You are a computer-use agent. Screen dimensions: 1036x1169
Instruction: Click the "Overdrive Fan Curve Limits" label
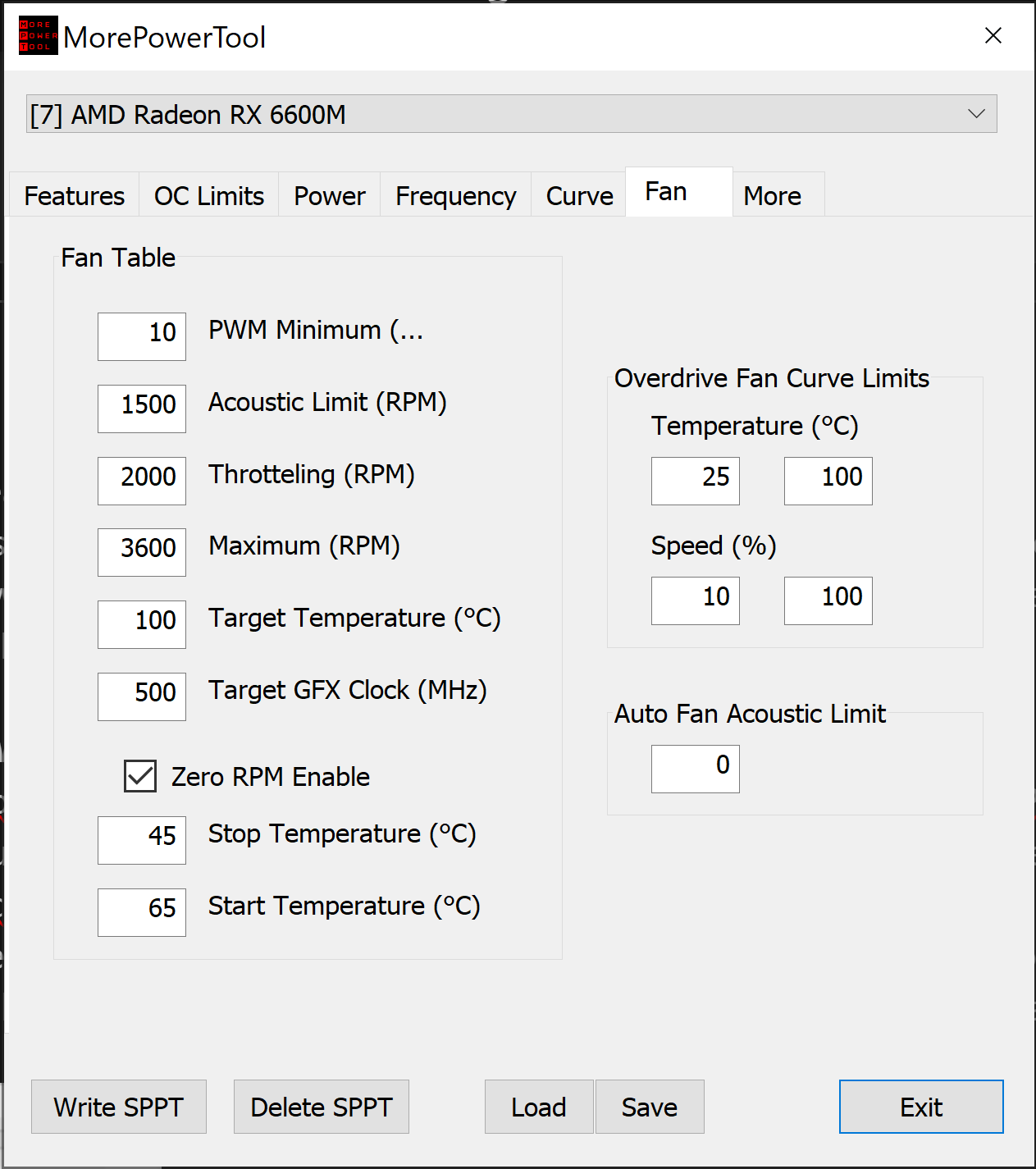point(772,378)
